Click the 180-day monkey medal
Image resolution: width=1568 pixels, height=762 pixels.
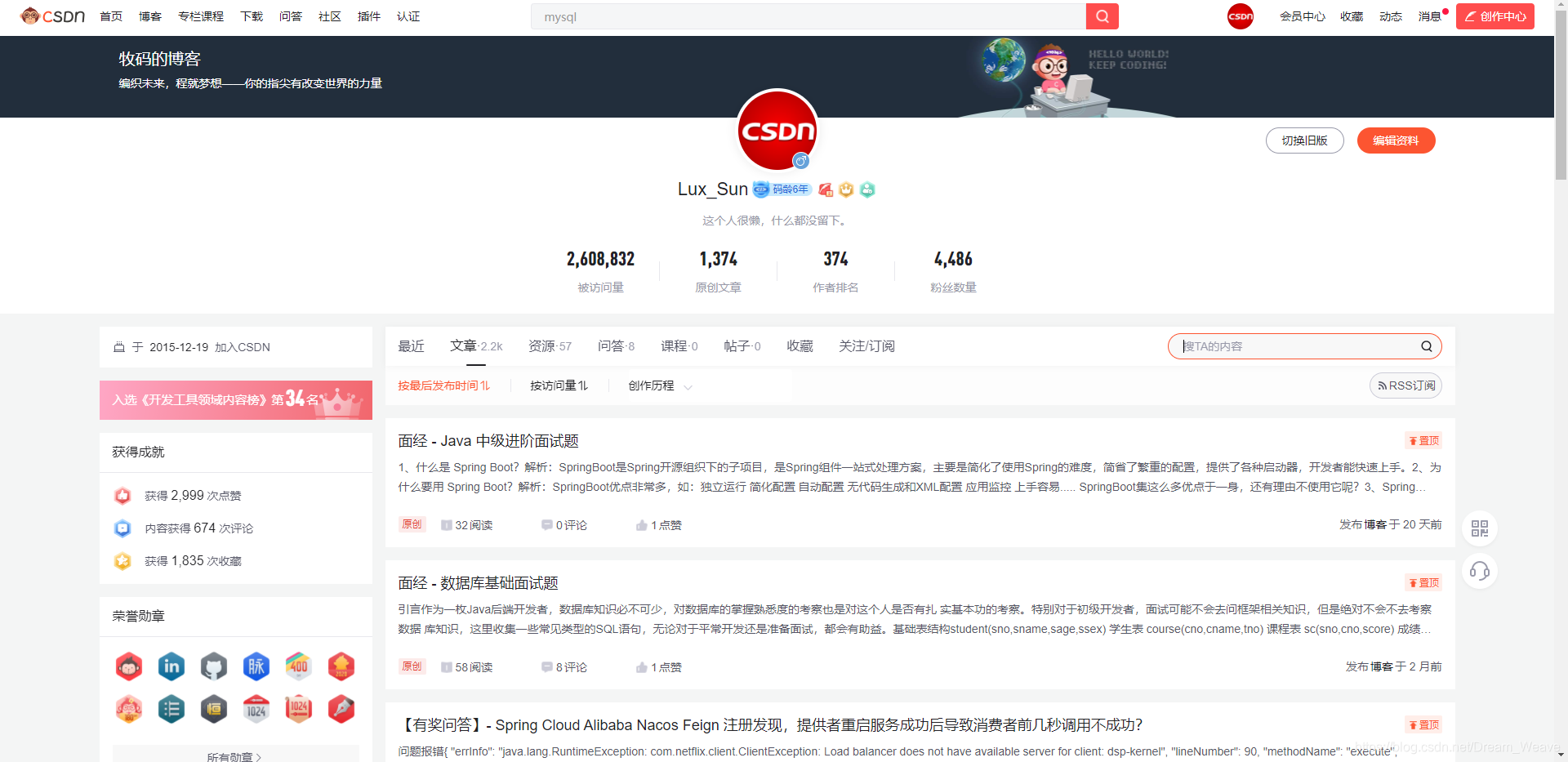(129, 709)
